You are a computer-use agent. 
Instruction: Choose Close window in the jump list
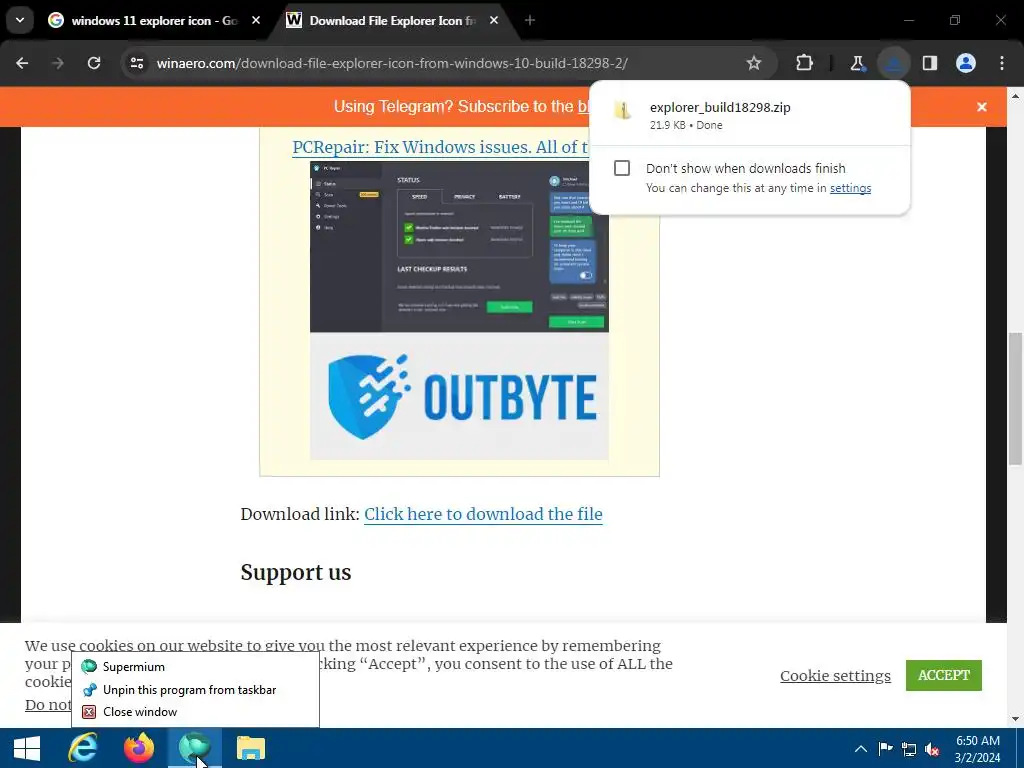pos(195,712)
